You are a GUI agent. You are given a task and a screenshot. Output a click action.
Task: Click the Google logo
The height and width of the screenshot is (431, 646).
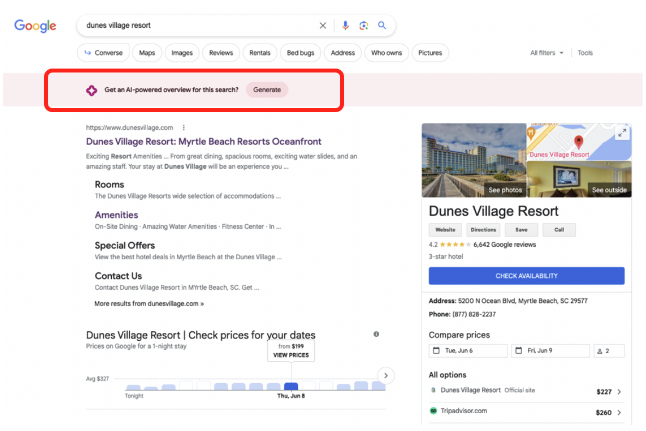(35, 26)
